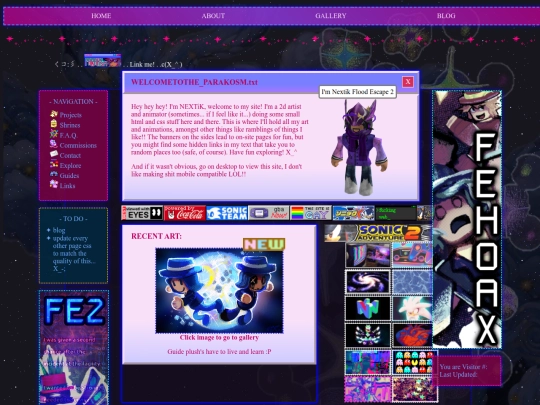The height and width of the screenshot is (405, 540).
Task: Click the Pac-Man ghosts stamp
Action: pos(415,362)
